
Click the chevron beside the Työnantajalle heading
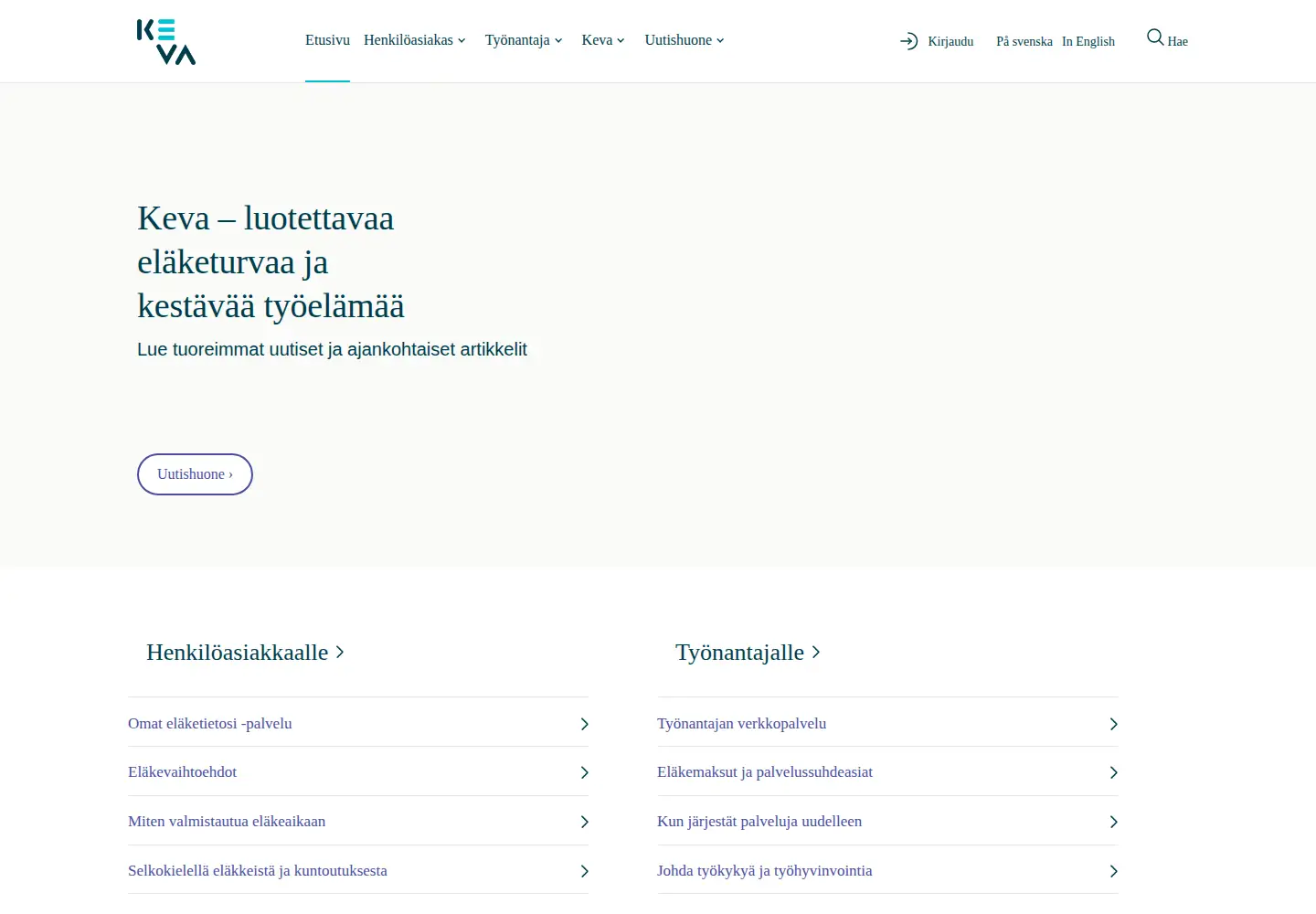(816, 652)
